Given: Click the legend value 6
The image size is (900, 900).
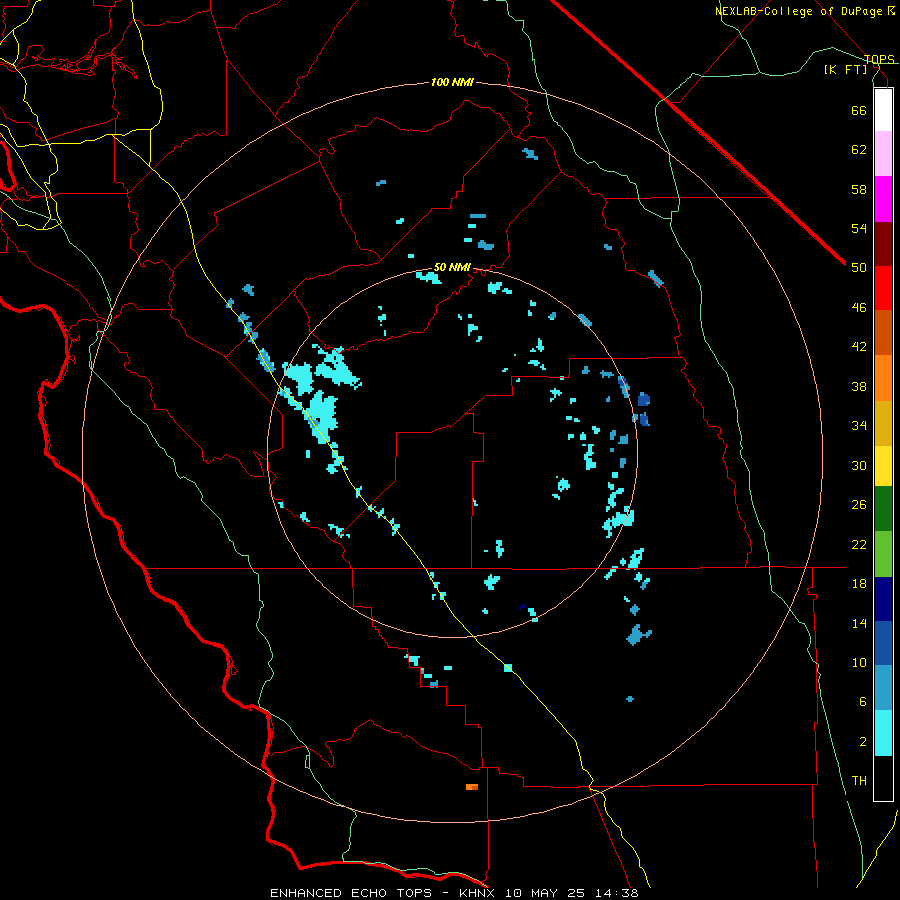Looking at the screenshot, I should [x=863, y=702].
